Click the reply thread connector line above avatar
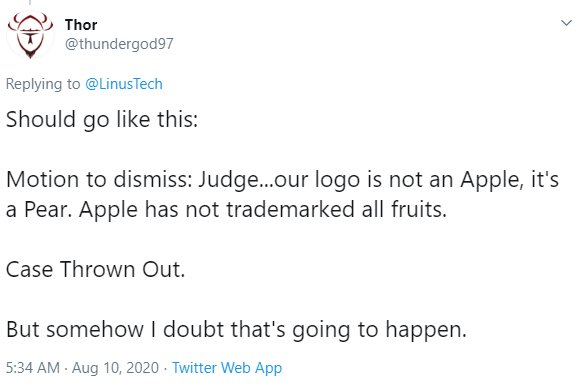This screenshot has height=390, width=586. pyautogui.click(x=30, y=3)
